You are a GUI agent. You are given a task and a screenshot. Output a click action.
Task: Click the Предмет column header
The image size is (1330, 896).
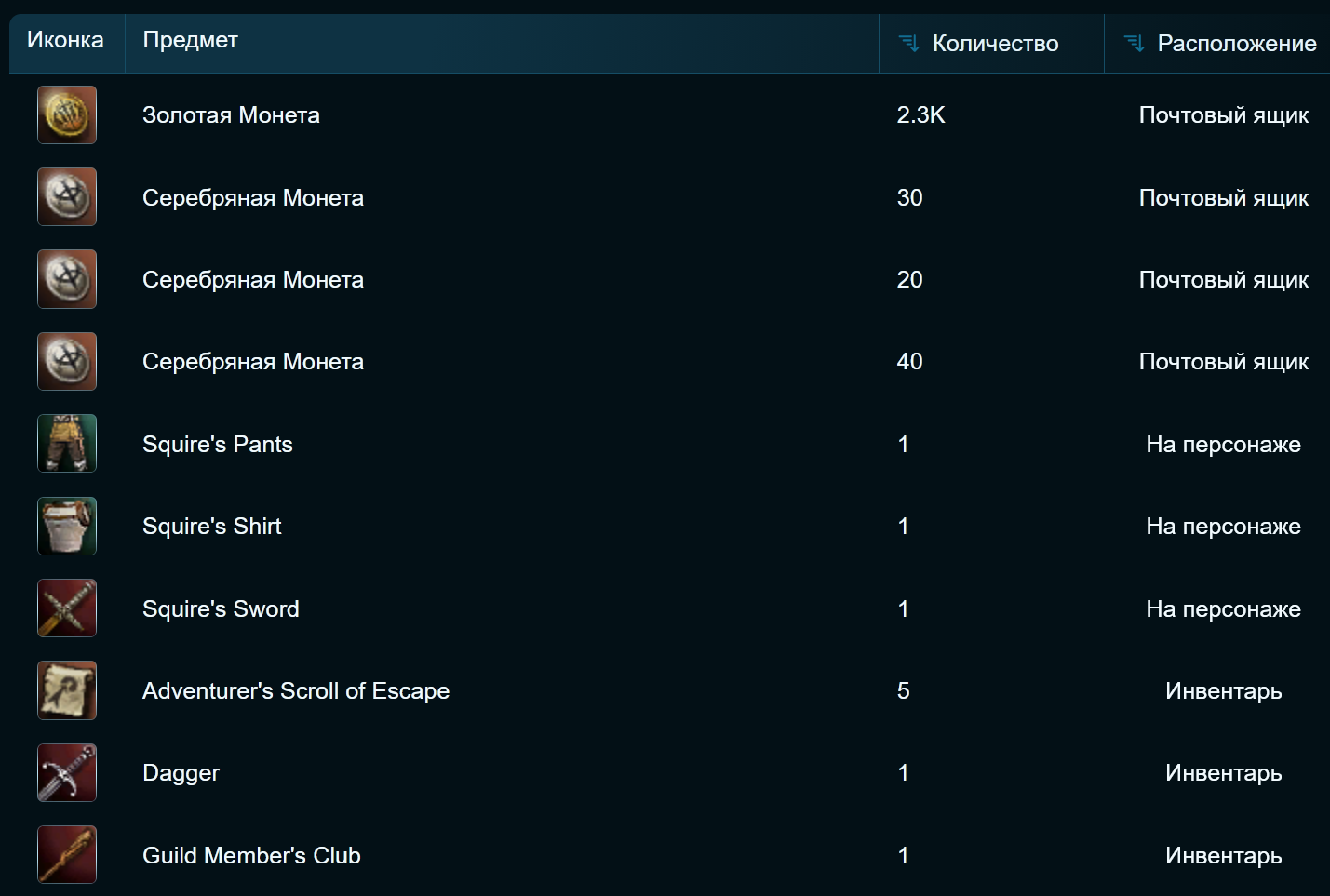coord(191,40)
